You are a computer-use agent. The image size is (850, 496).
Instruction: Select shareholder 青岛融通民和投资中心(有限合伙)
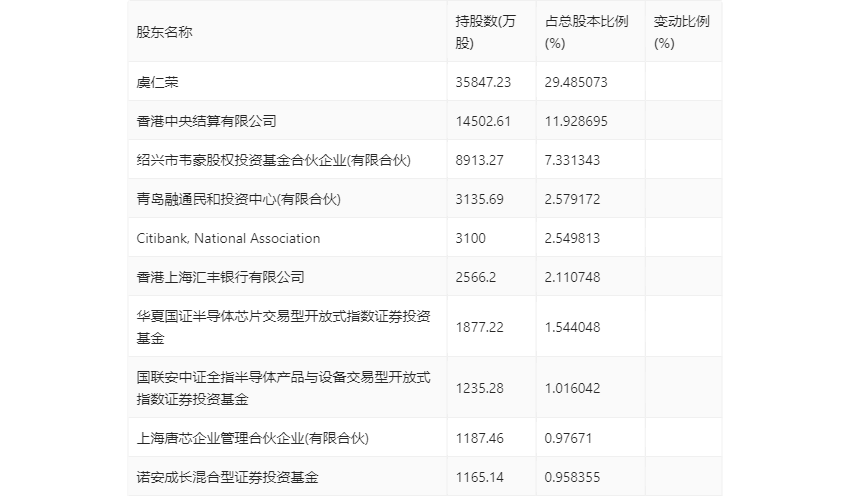pos(239,199)
